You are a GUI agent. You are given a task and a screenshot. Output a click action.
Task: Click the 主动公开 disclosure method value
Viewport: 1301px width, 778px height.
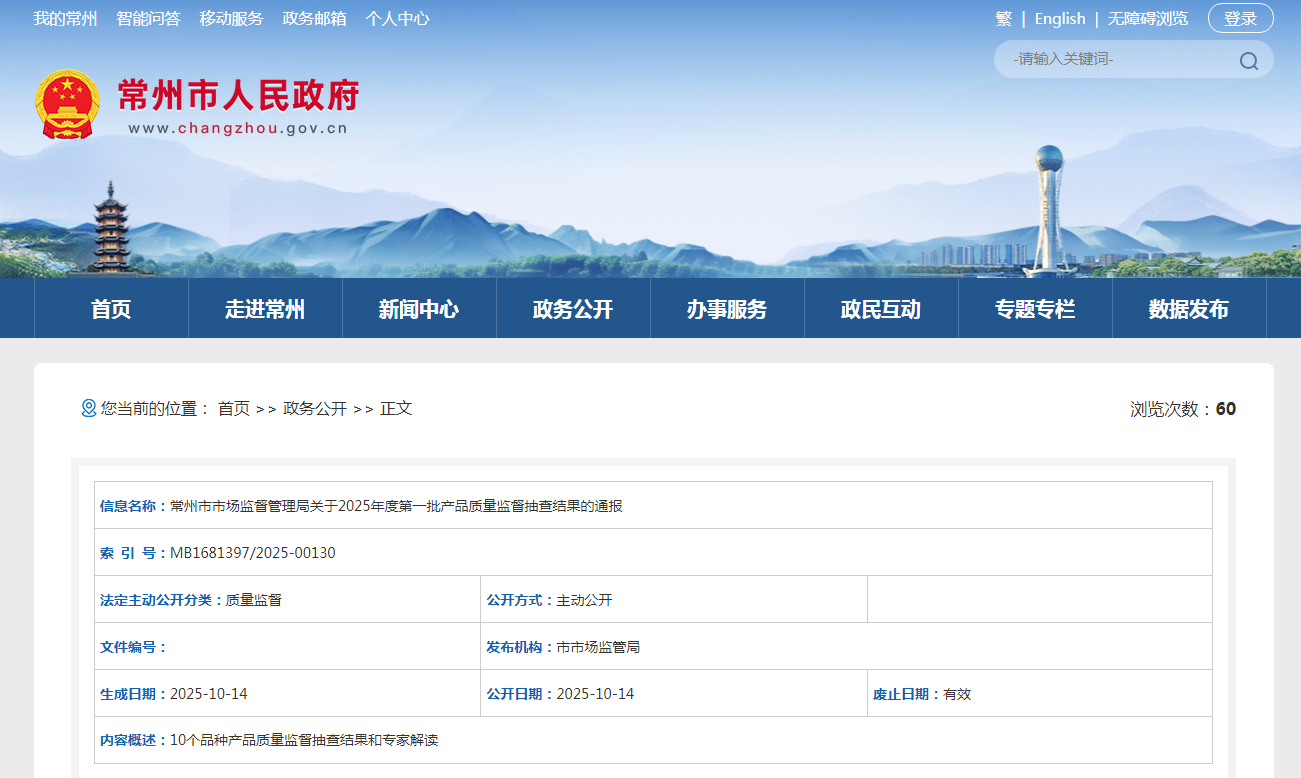point(584,600)
